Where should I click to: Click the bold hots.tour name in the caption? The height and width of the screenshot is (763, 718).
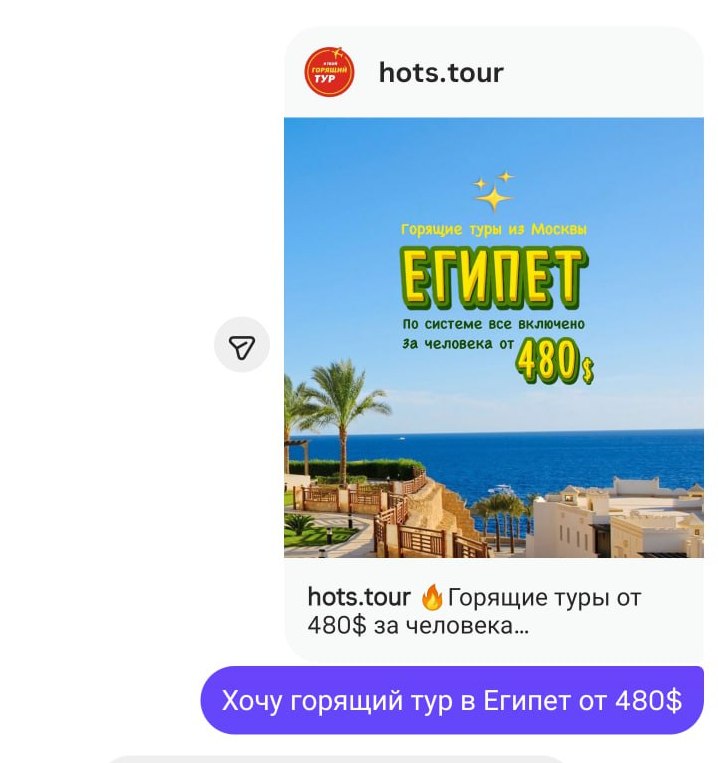[359, 597]
